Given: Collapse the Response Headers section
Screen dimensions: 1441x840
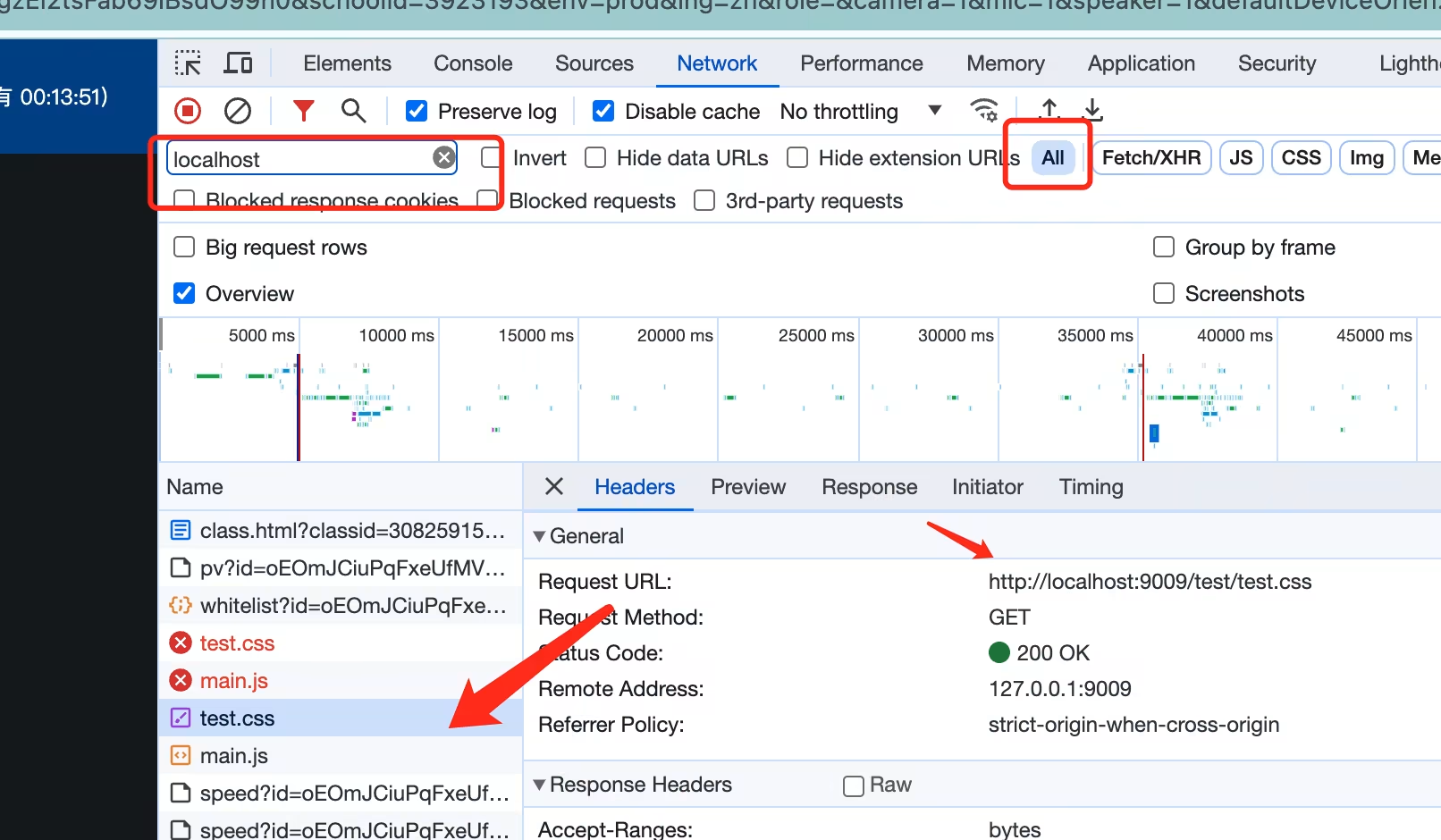Looking at the screenshot, I should [x=540, y=785].
